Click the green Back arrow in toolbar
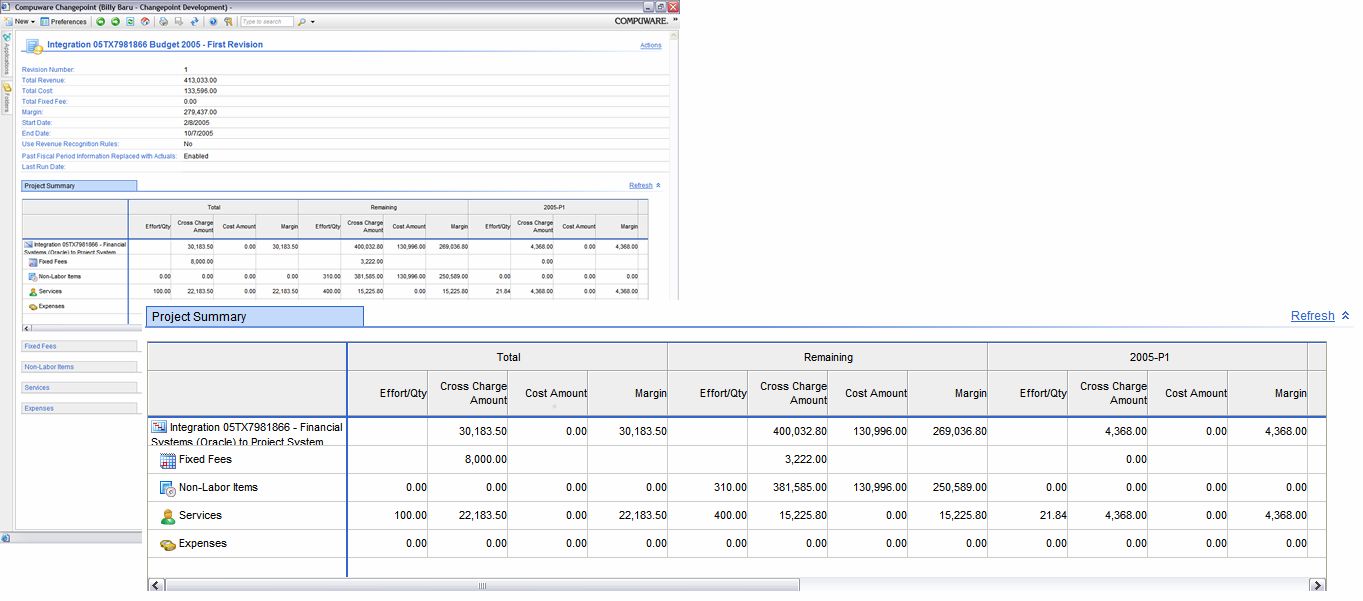The width and height of the screenshot is (1363, 601). (101, 21)
